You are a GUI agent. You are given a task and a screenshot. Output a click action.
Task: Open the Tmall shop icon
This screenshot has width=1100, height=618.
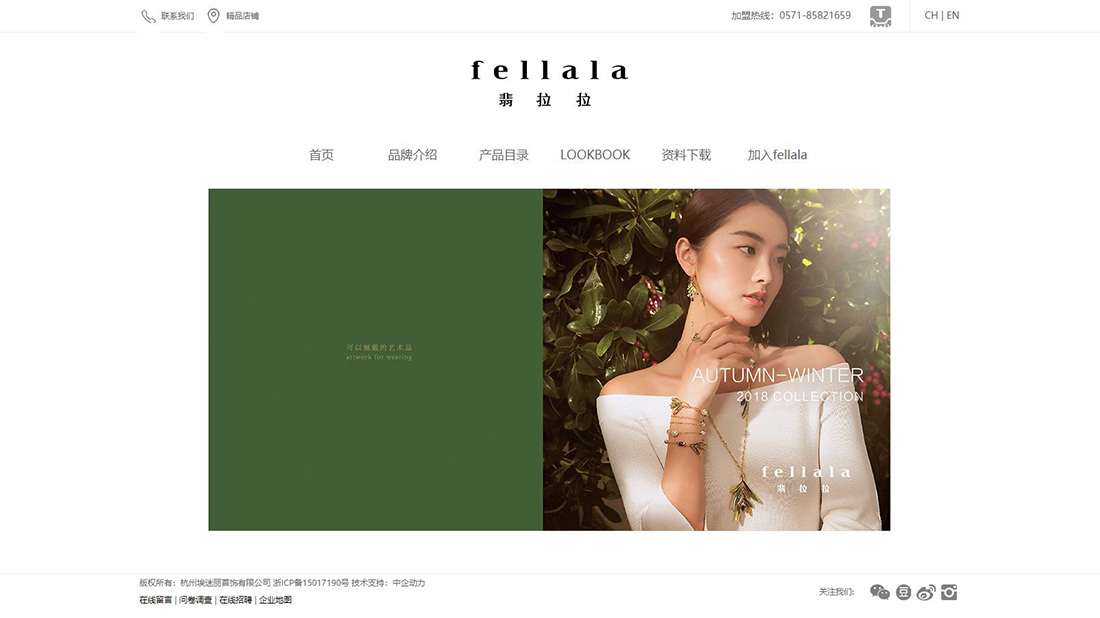coord(880,16)
